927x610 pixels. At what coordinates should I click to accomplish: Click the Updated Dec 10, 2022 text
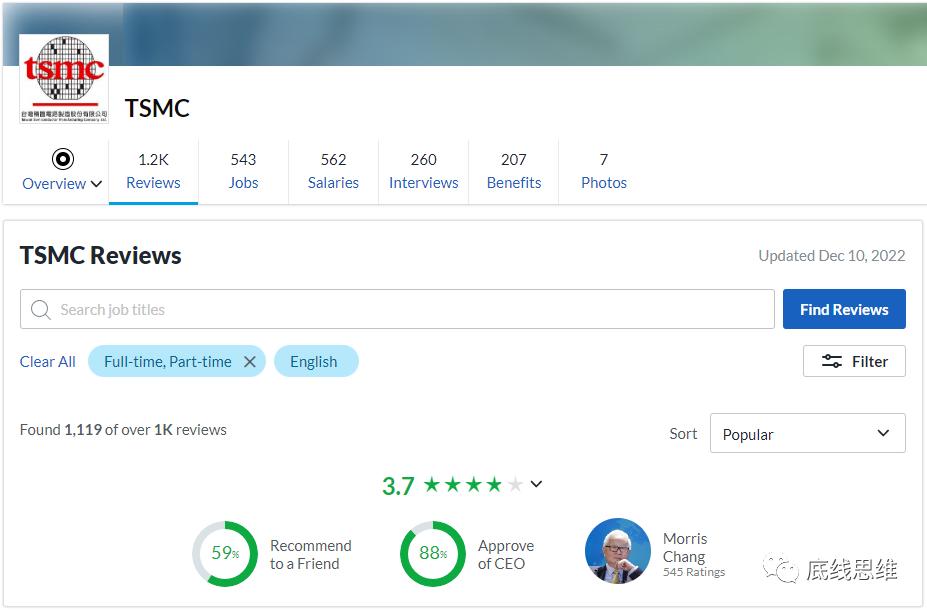[x=832, y=255]
